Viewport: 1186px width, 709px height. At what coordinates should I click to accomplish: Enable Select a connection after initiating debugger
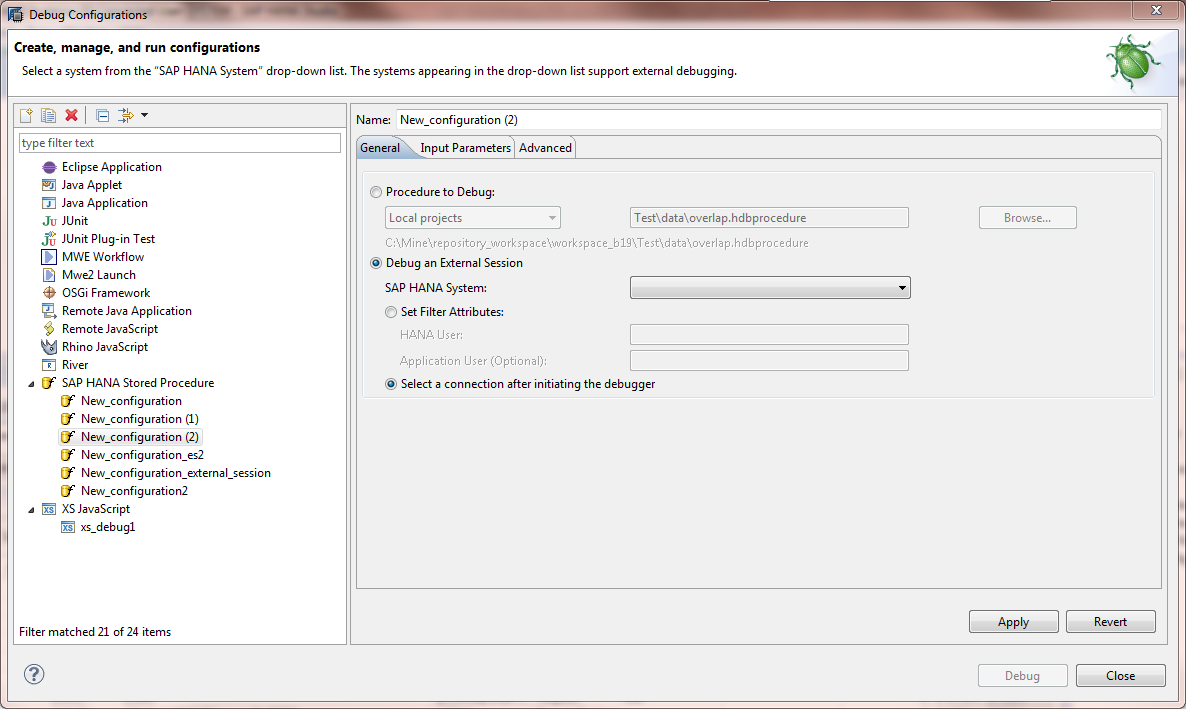pyautogui.click(x=391, y=384)
